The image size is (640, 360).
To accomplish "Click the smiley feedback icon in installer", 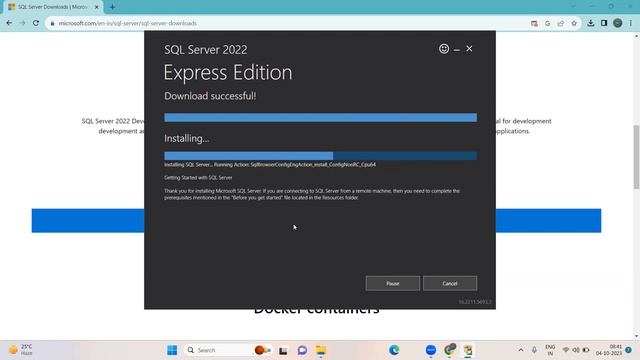I will pyautogui.click(x=444, y=49).
